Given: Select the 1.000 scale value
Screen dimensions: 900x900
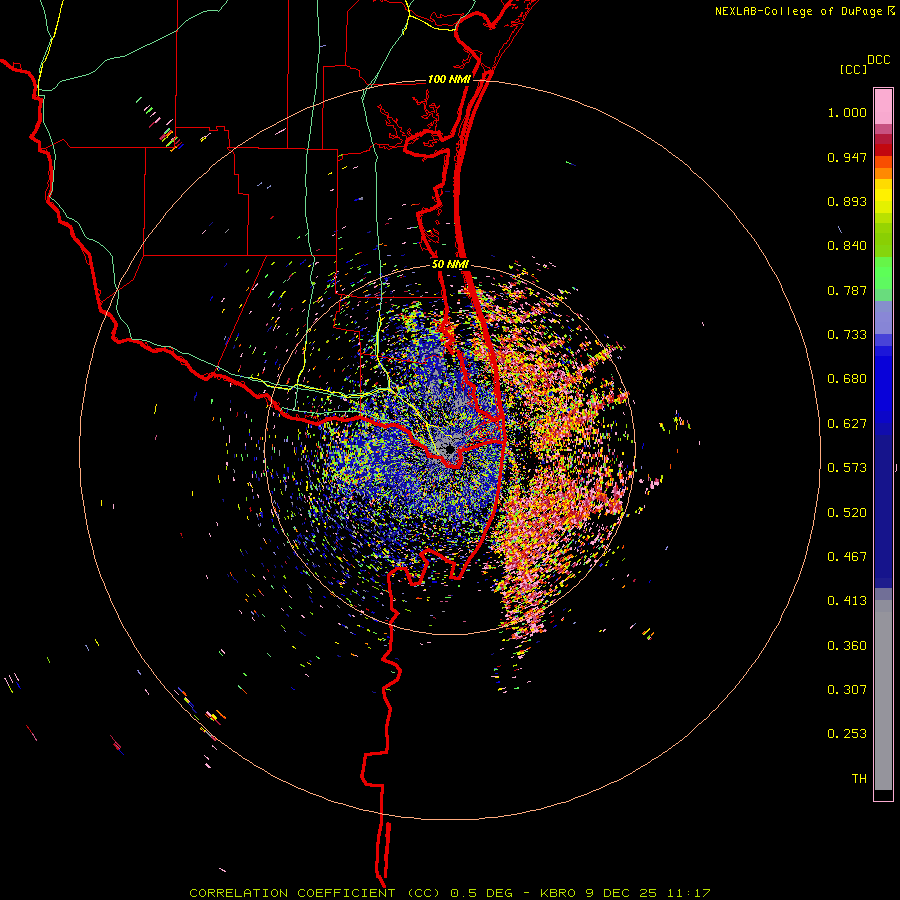Looking at the screenshot, I should click(x=847, y=113).
